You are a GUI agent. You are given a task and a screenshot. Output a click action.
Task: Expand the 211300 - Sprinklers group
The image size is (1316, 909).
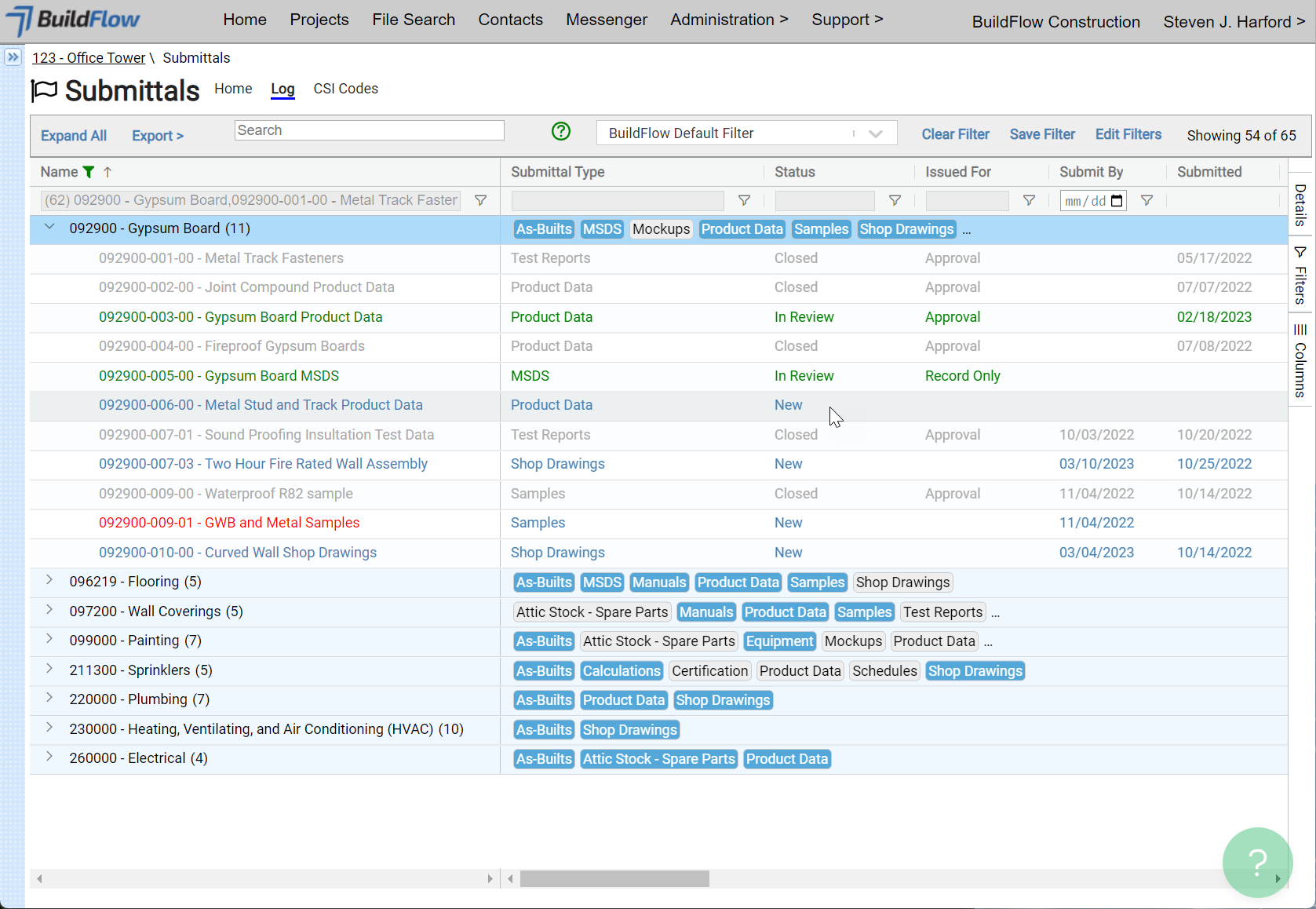(49, 669)
